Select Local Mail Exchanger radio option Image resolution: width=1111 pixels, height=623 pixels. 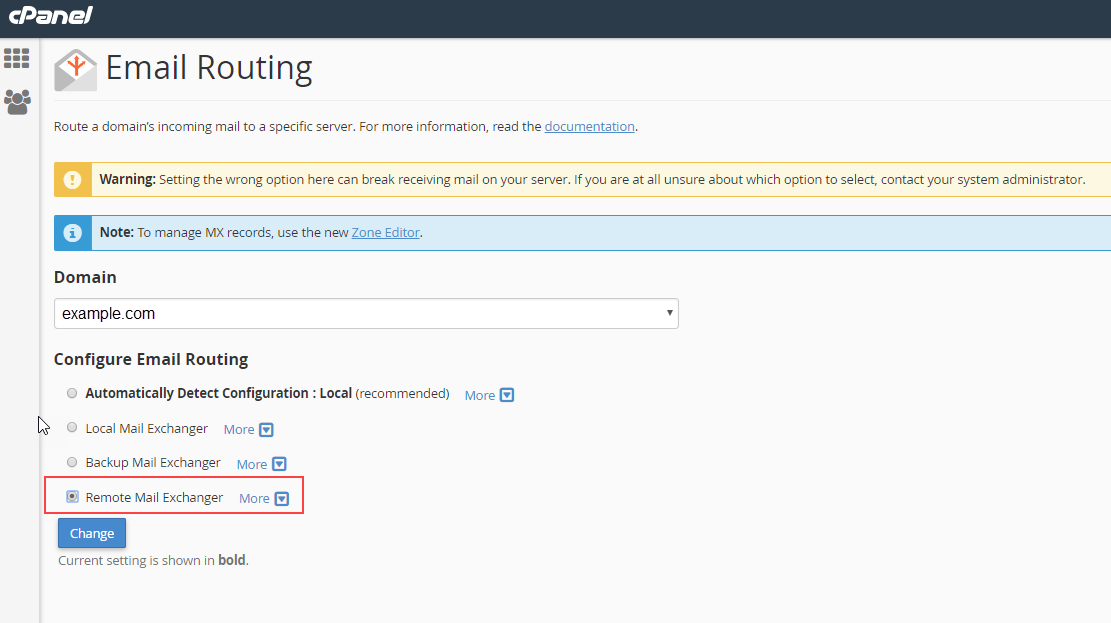click(x=72, y=428)
